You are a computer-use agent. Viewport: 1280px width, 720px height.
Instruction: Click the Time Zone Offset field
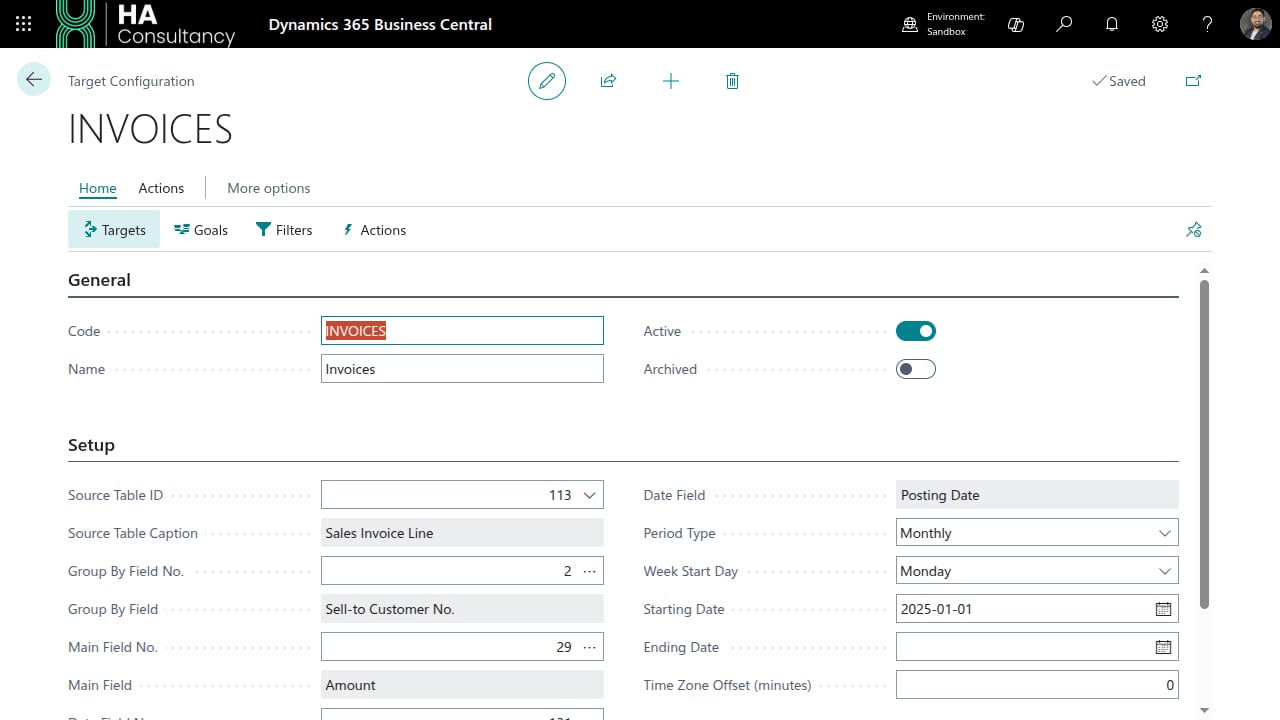[1037, 685]
